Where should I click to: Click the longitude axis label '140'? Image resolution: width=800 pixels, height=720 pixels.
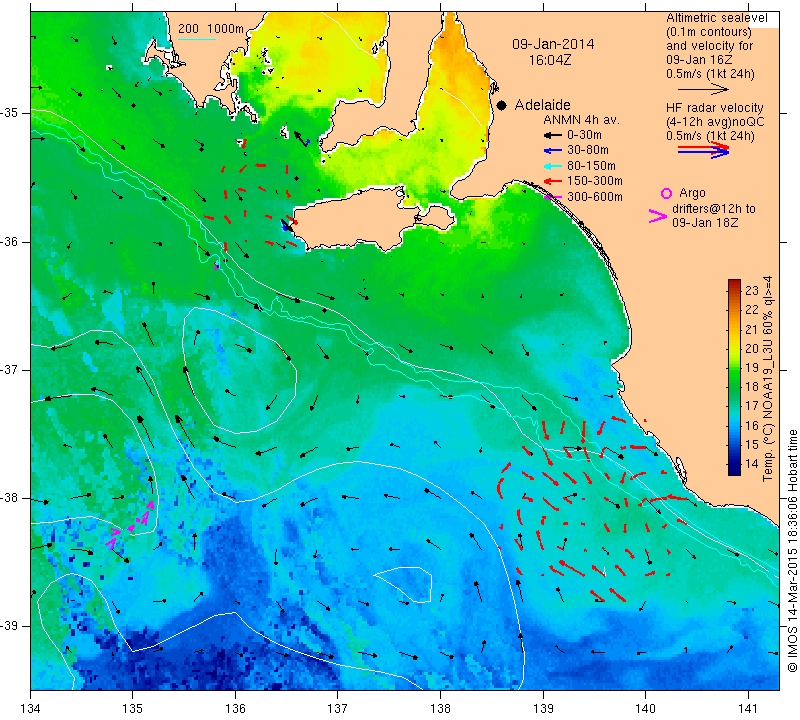coord(646,709)
